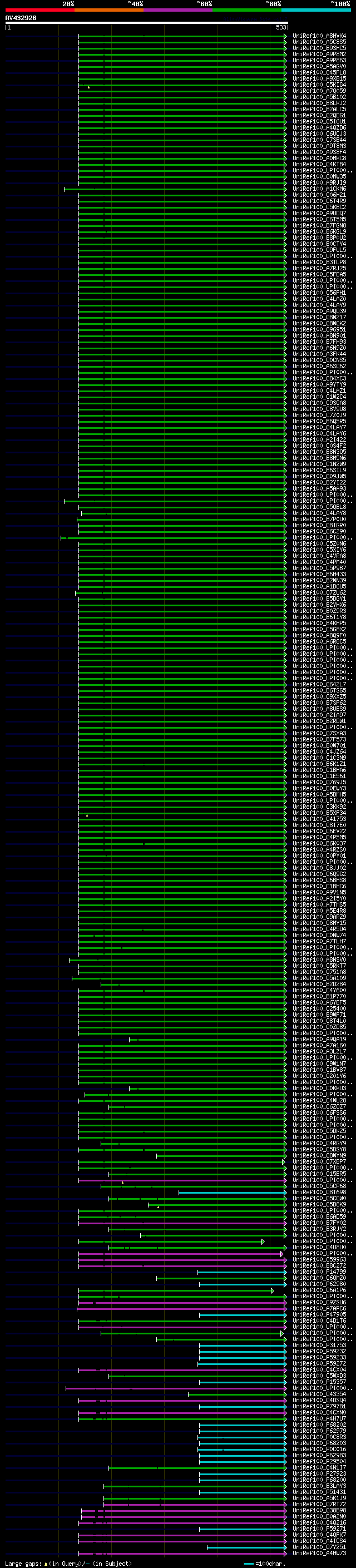
Task: Select hit label UniRef100_Q642L7
Action: (319, 684)
